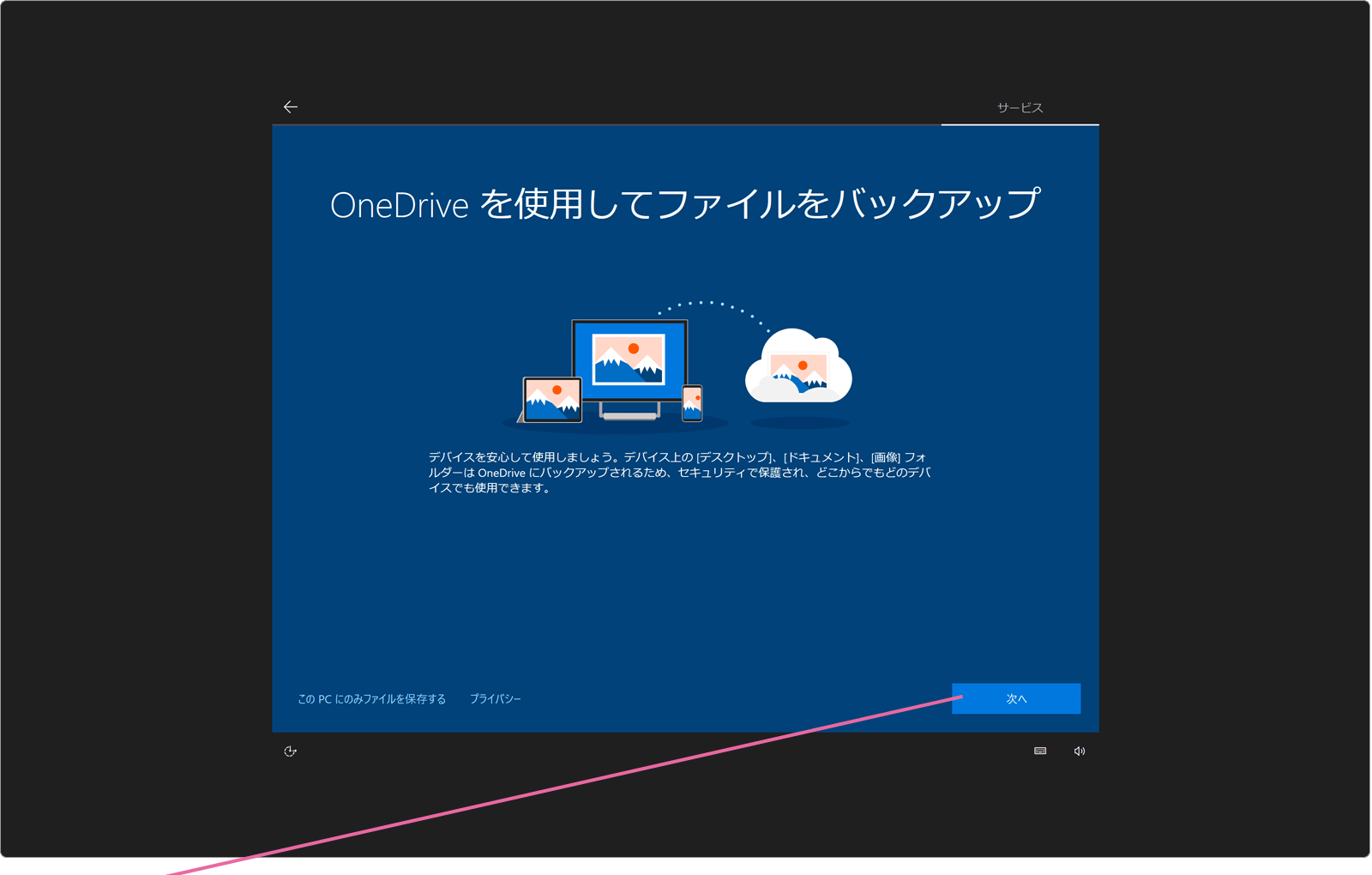This screenshot has width=1372, height=875.
Task: Click the デバイスを安心して使用しましょう description paragraph
Action: coord(680,473)
